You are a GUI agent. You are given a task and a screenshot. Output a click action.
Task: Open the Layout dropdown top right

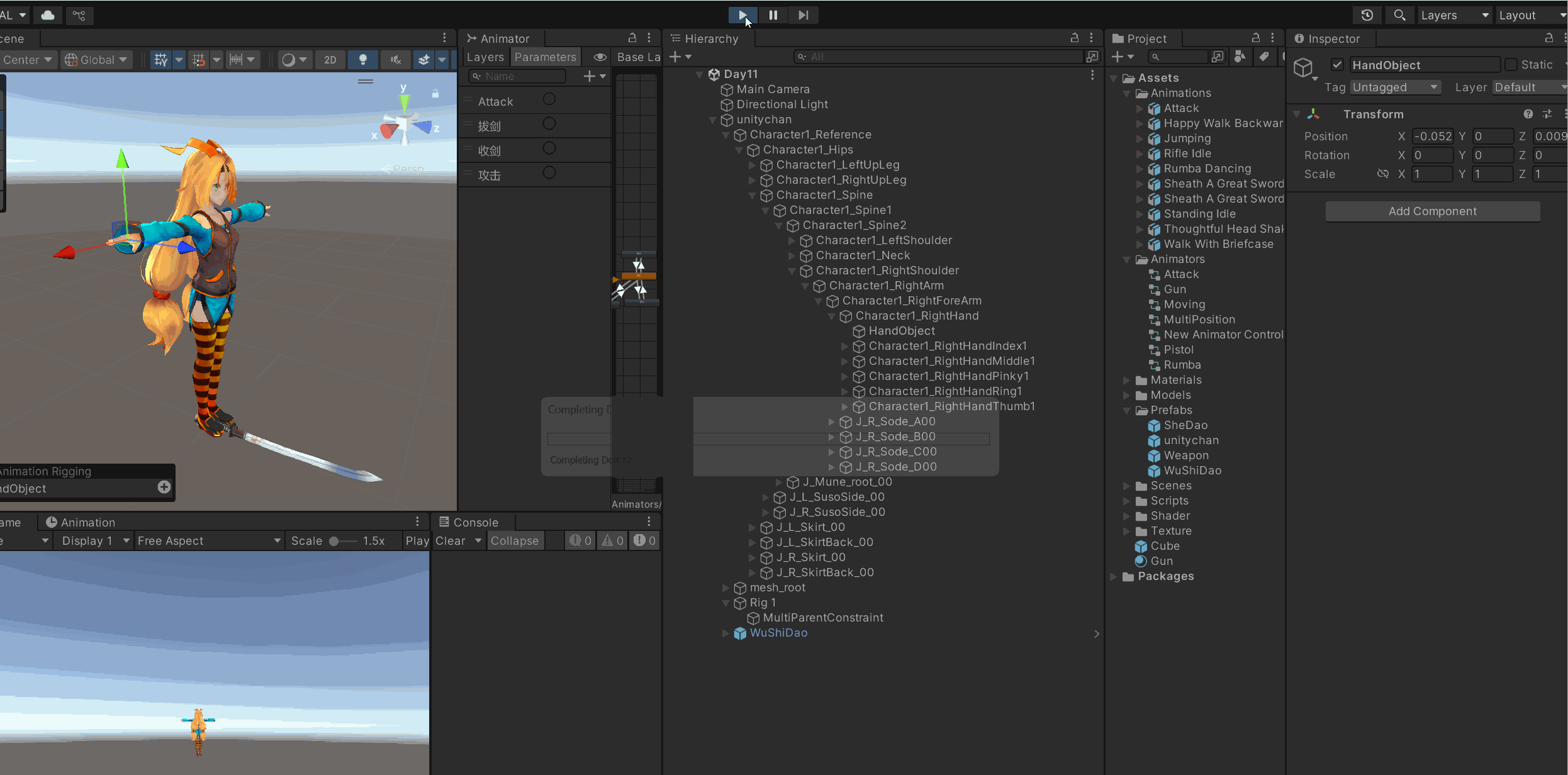(1530, 14)
